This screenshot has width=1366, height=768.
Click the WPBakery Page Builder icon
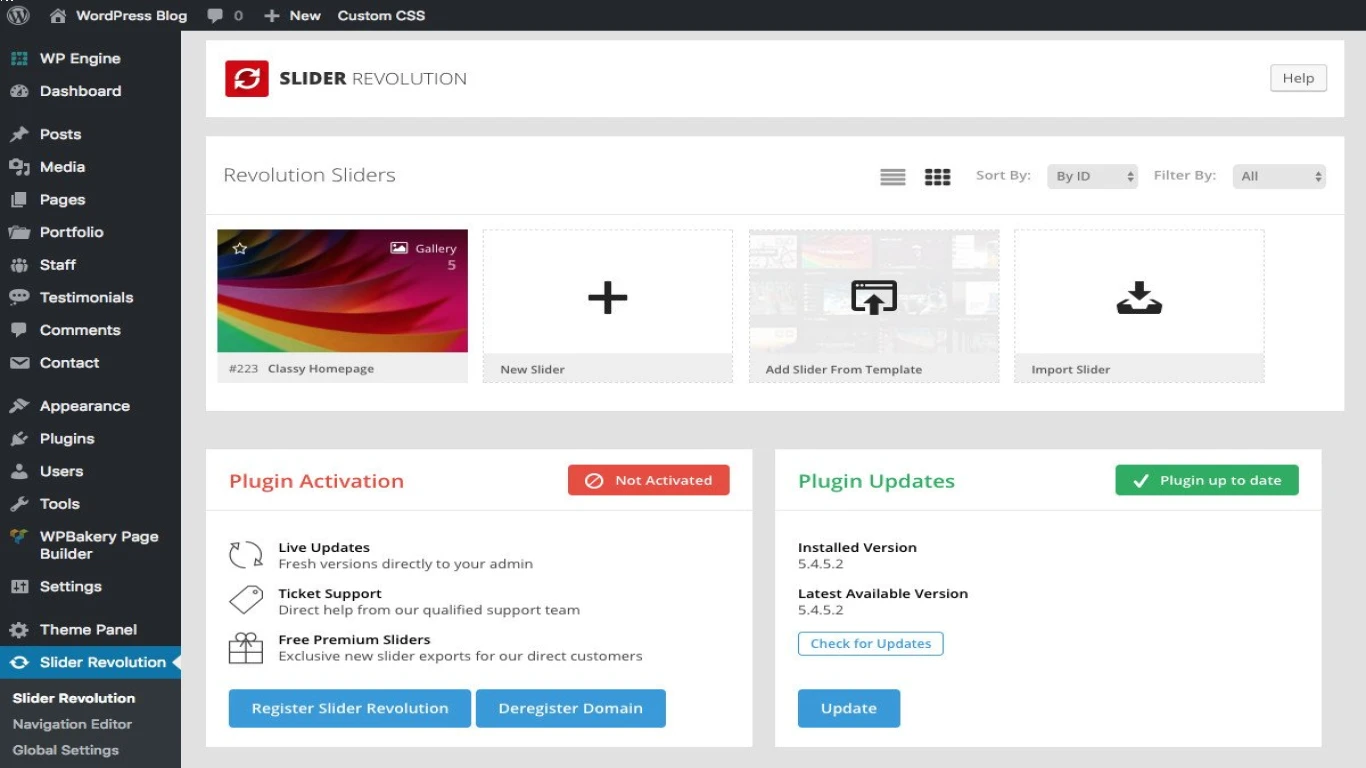click(x=19, y=537)
